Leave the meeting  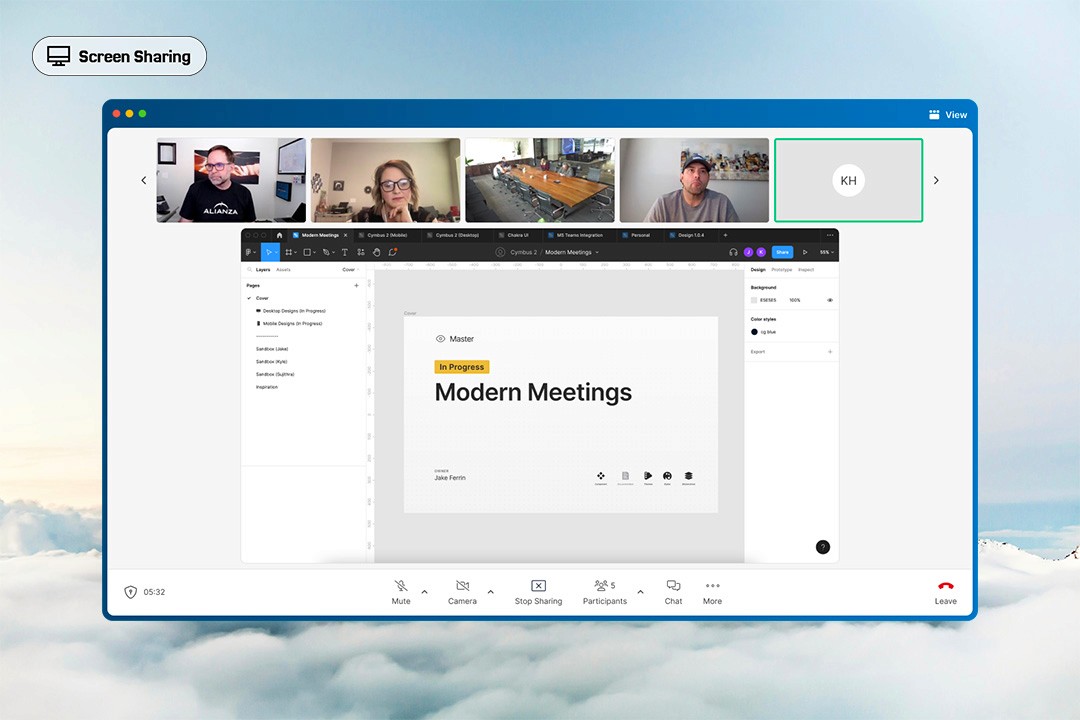[946, 592]
